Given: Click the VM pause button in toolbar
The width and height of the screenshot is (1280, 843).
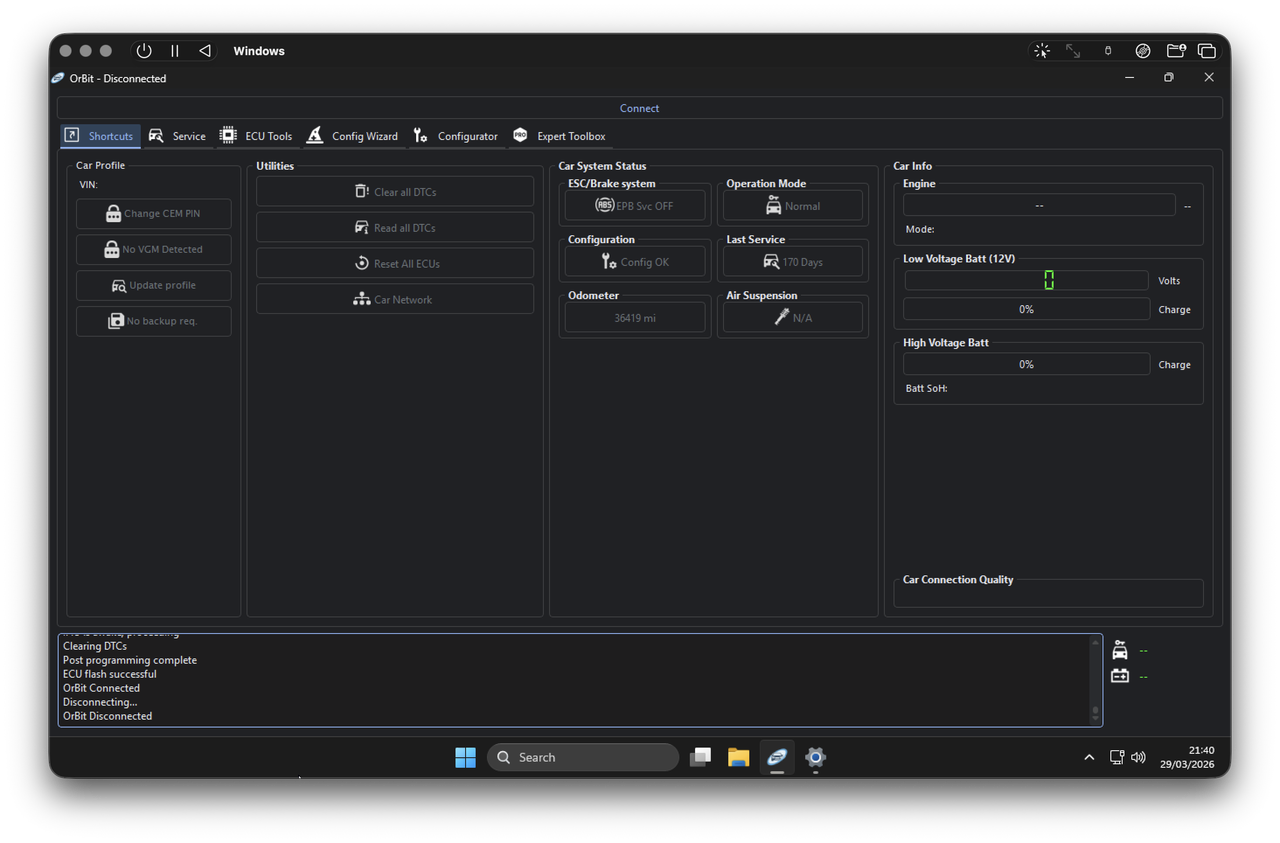Looking at the screenshot, I should [175, 51].
